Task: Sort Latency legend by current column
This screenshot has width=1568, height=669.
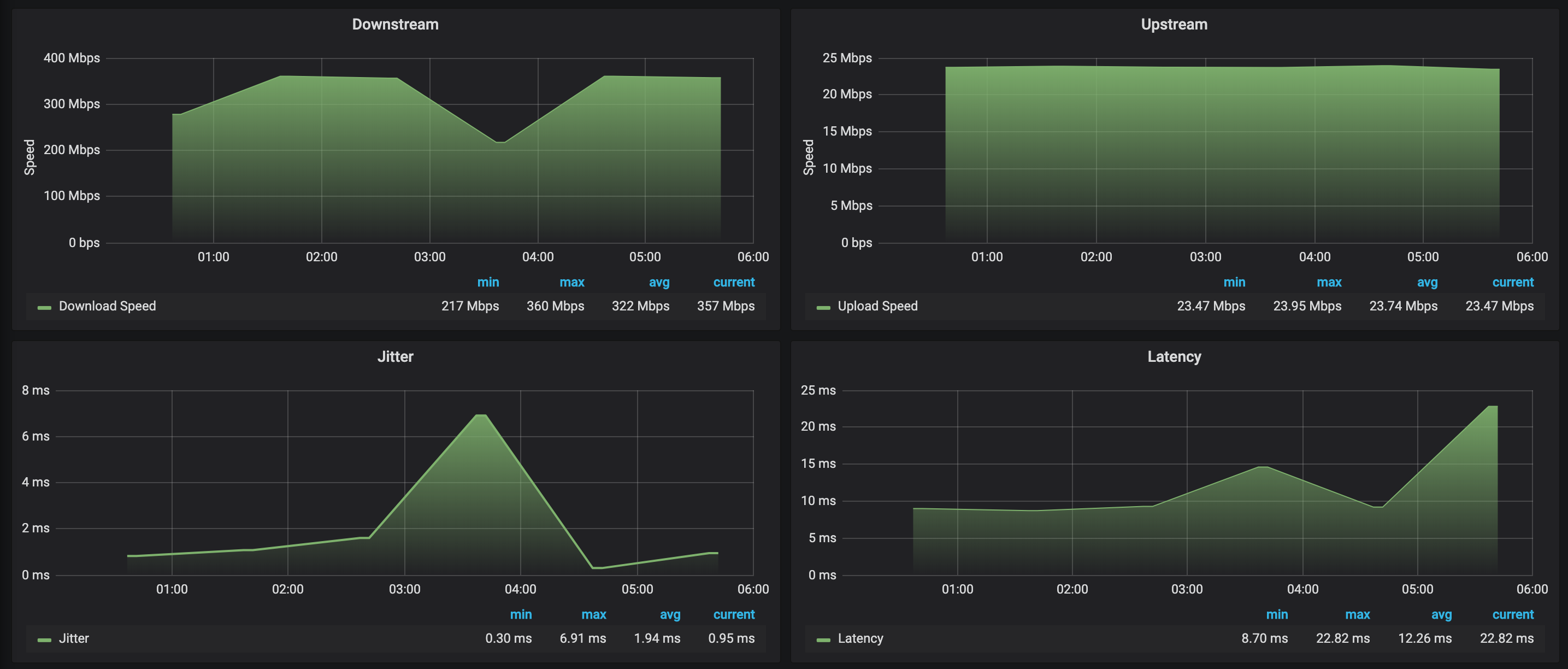Action: pyautogui.click(x=1513, y=615)
